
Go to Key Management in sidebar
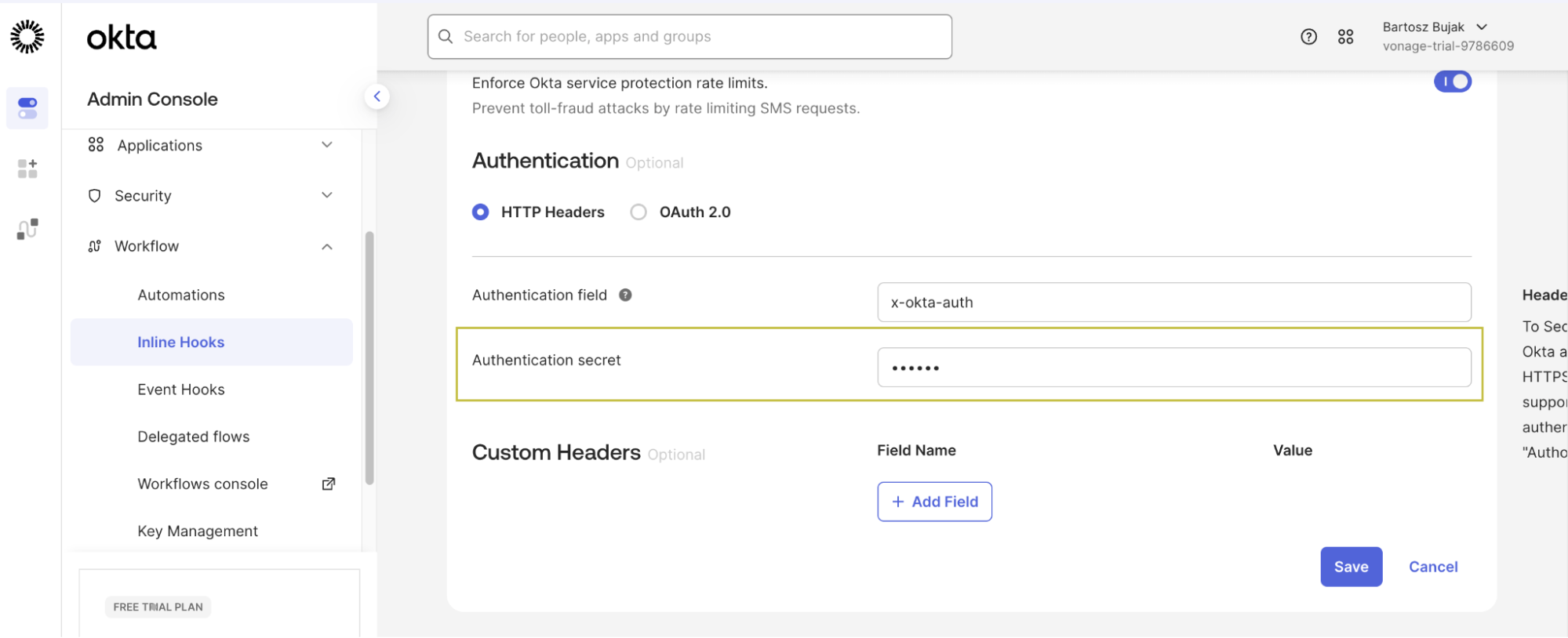(x=198, y=531)
